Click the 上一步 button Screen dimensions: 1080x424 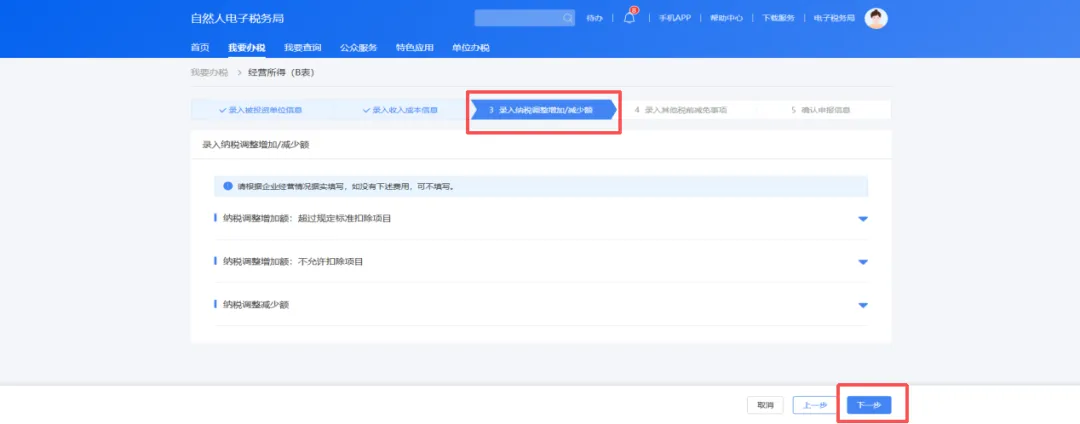coord(815,405)
